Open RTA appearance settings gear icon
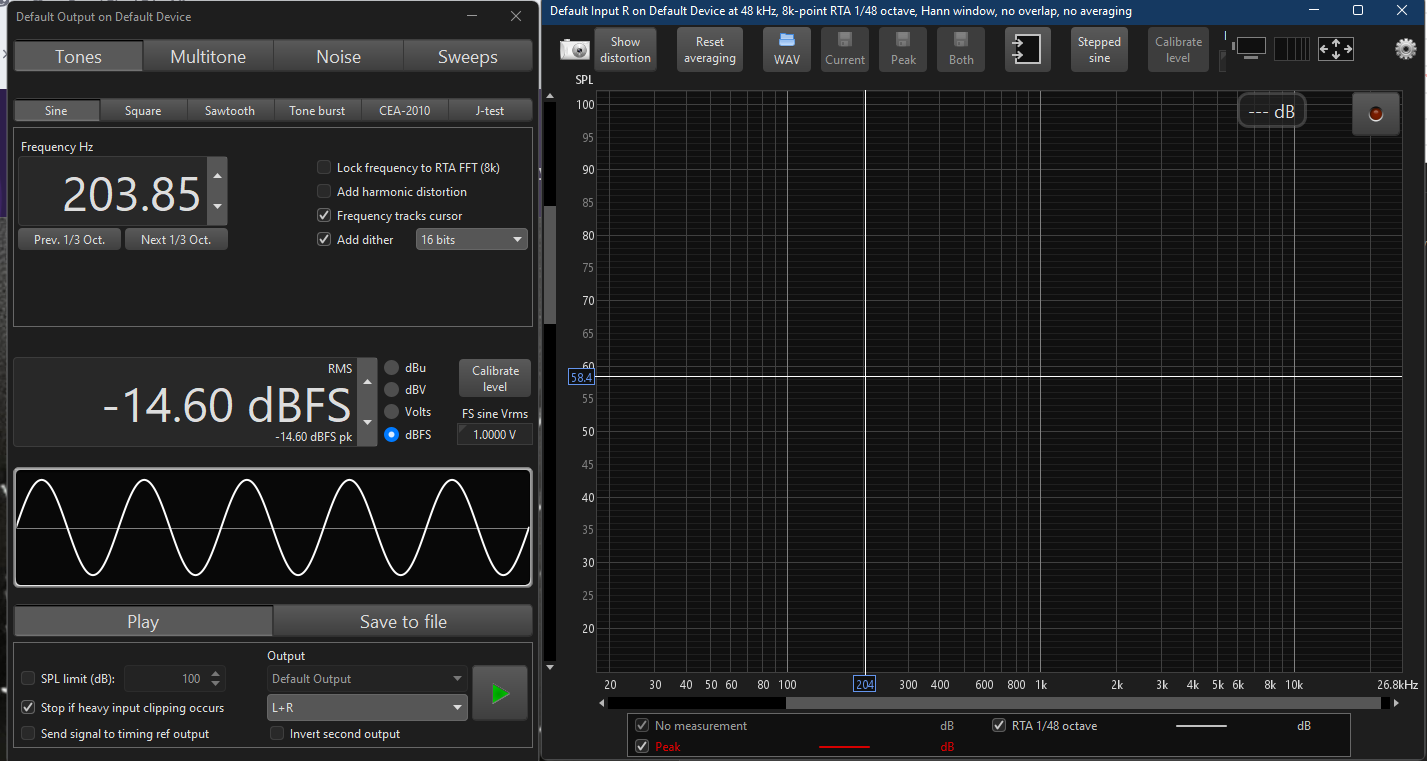Screen dimensions: 1427x761 point(1405,49)
